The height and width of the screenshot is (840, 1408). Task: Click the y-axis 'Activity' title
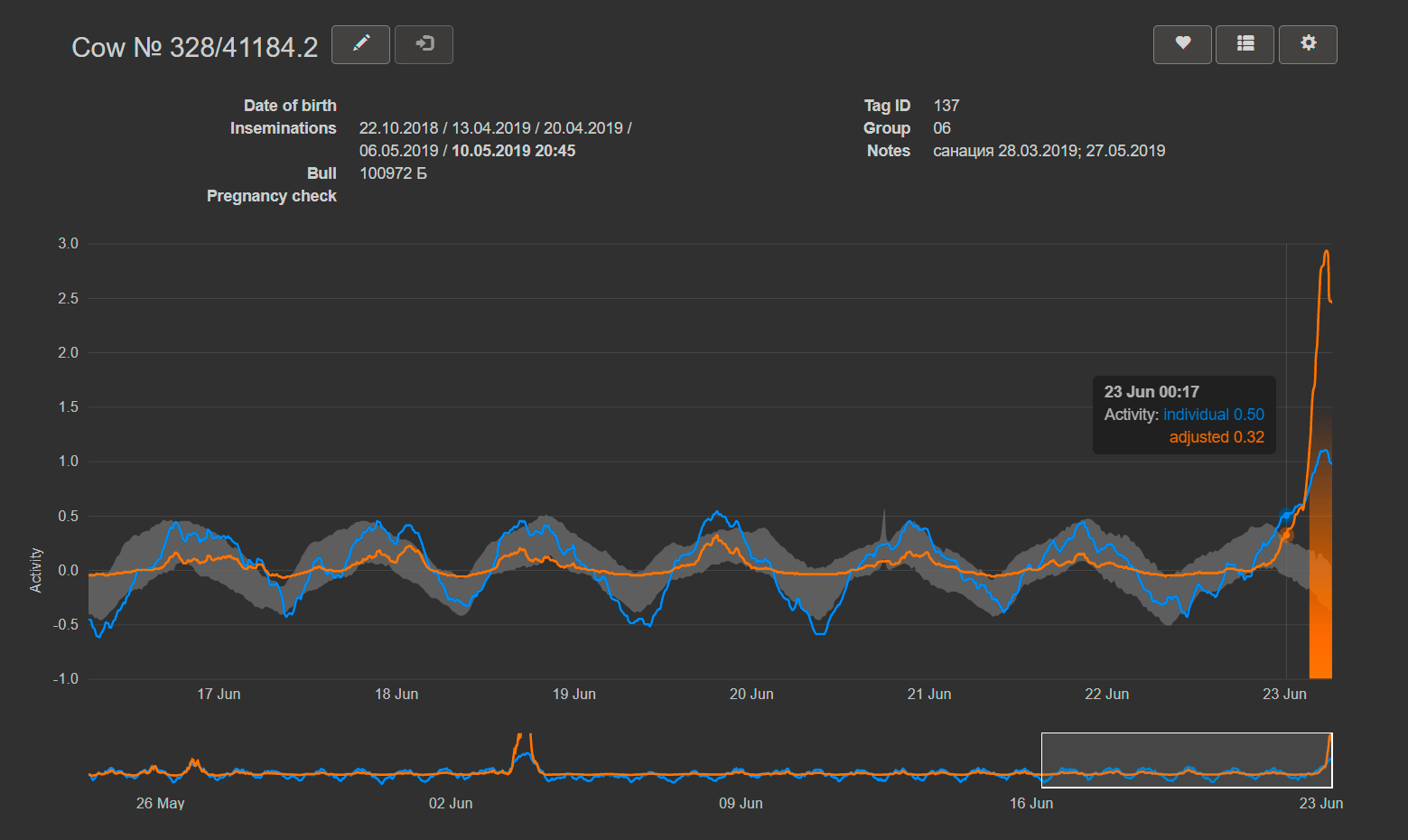(x=36, y=570)
